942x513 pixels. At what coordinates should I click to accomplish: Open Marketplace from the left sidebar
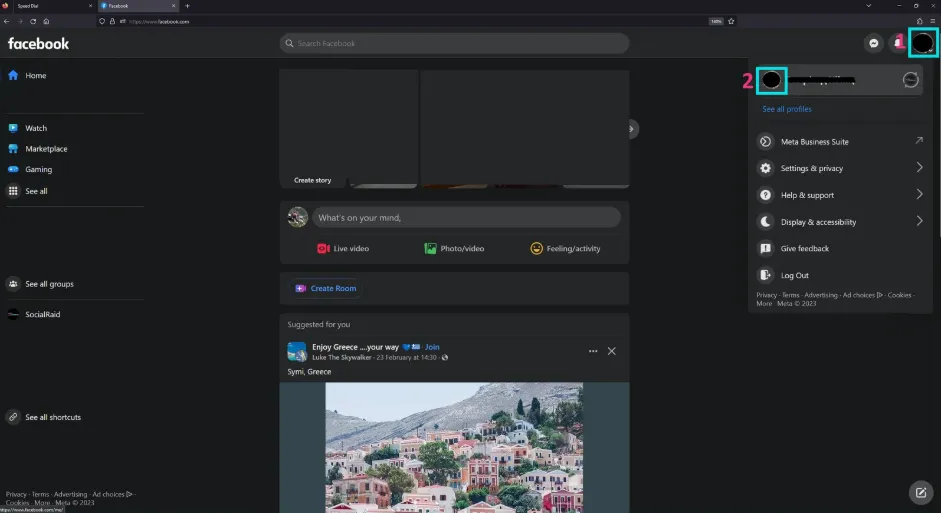[x=46, y=148]
